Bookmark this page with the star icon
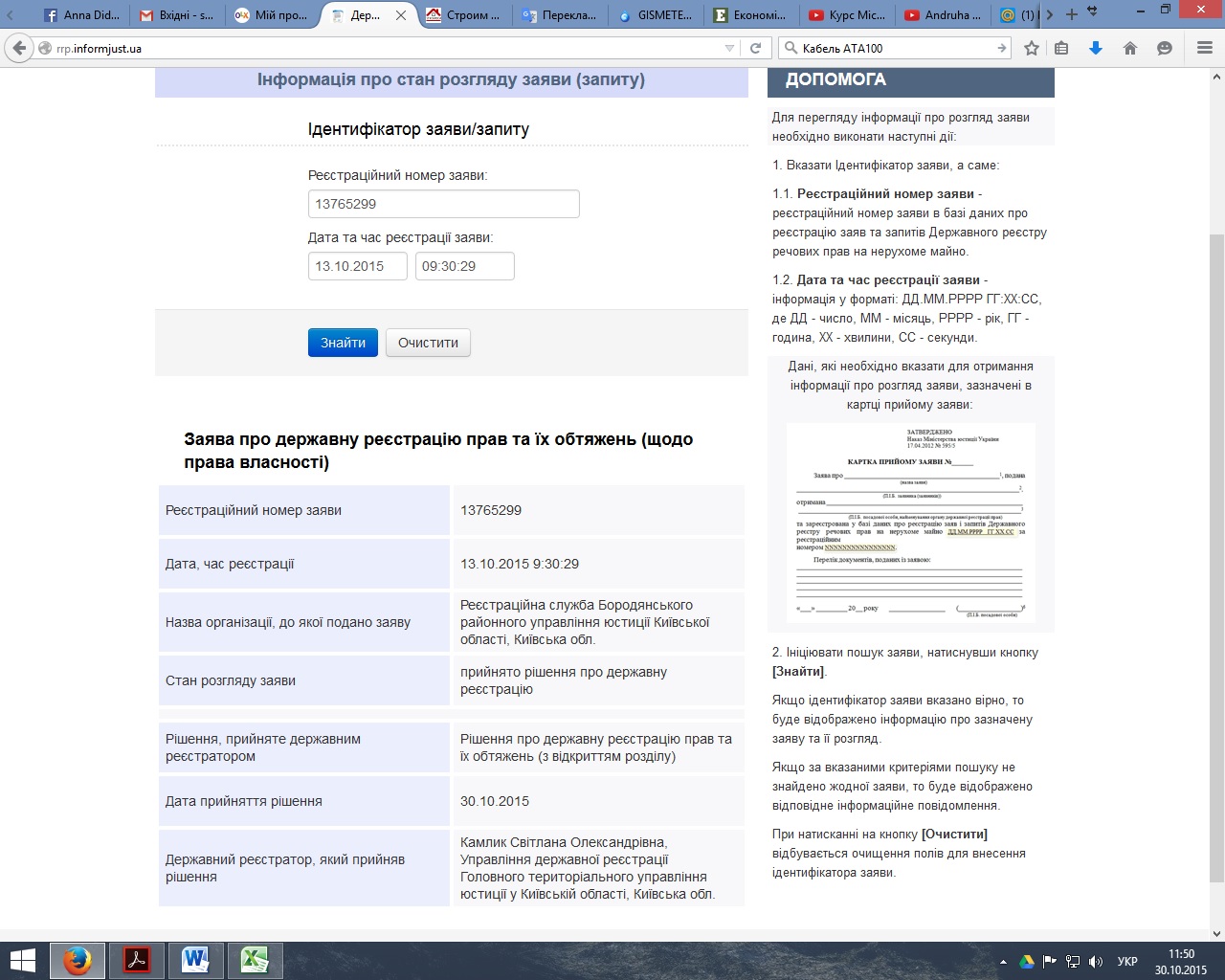Screen dimensions: 1225x980 click(1031, 48)
